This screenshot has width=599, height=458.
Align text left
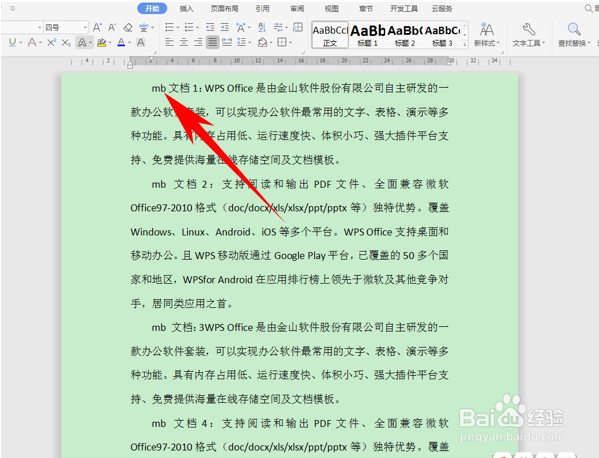tap(169, 42)
